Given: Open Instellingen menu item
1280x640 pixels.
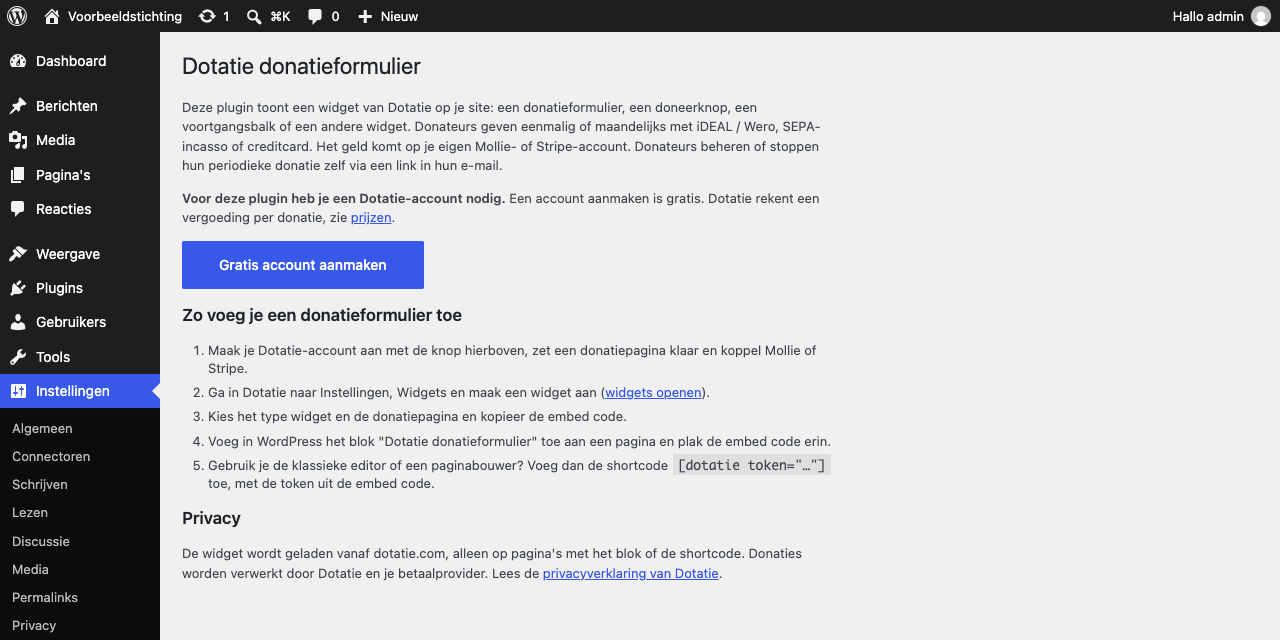Looking at the screenshot, I should 80,391.
